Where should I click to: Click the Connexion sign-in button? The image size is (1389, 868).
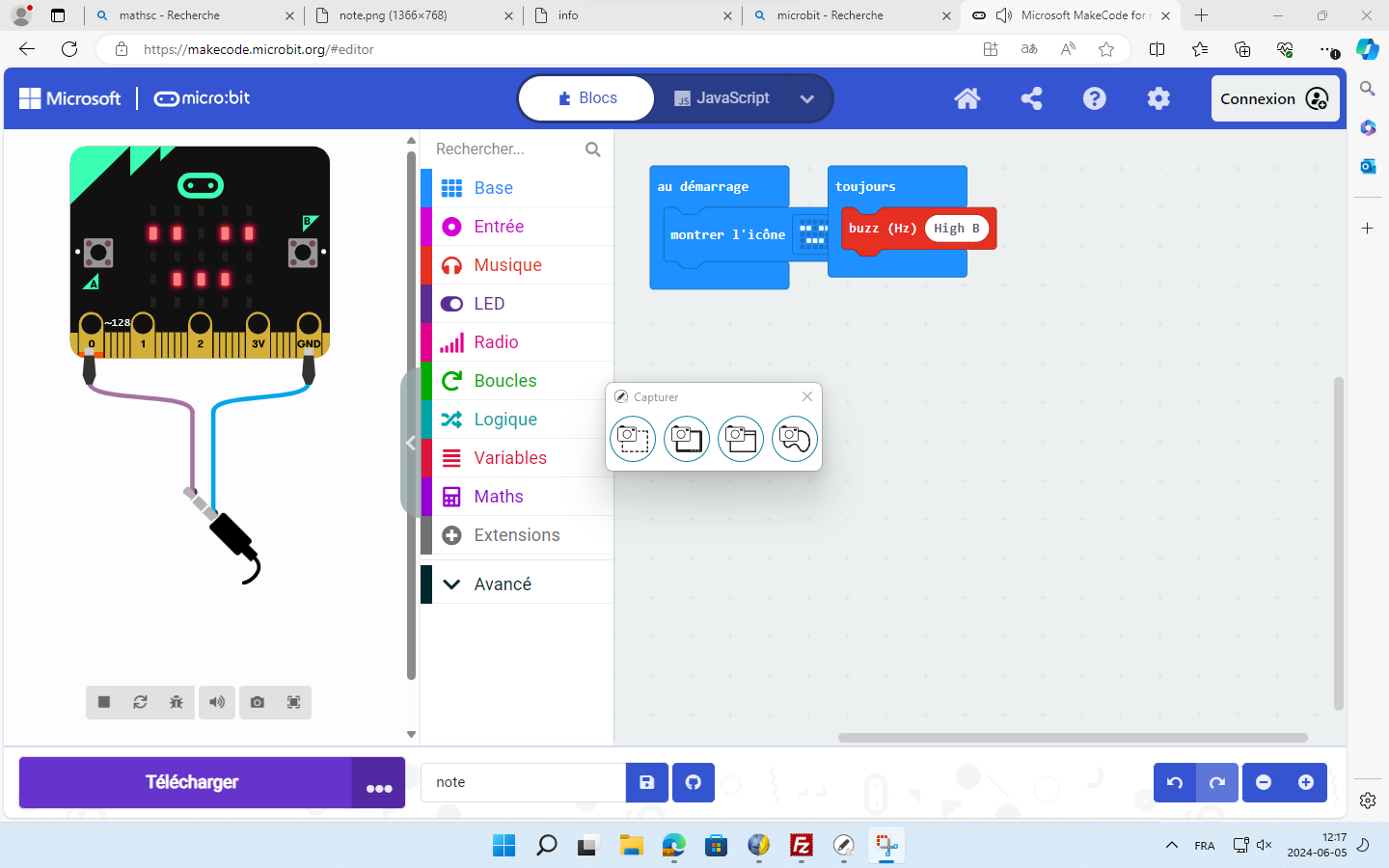pyautogui.click(x=1275, y=98)
